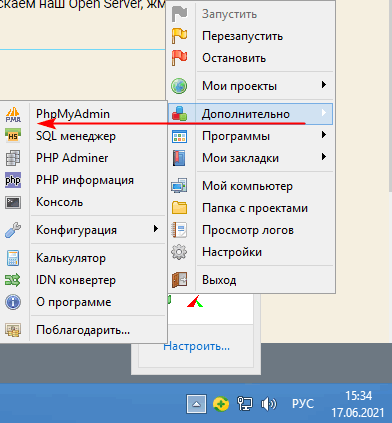Select Остановить menu item
Image resolution: width=392 pixels, height=423 pixels.
(250, 58)
